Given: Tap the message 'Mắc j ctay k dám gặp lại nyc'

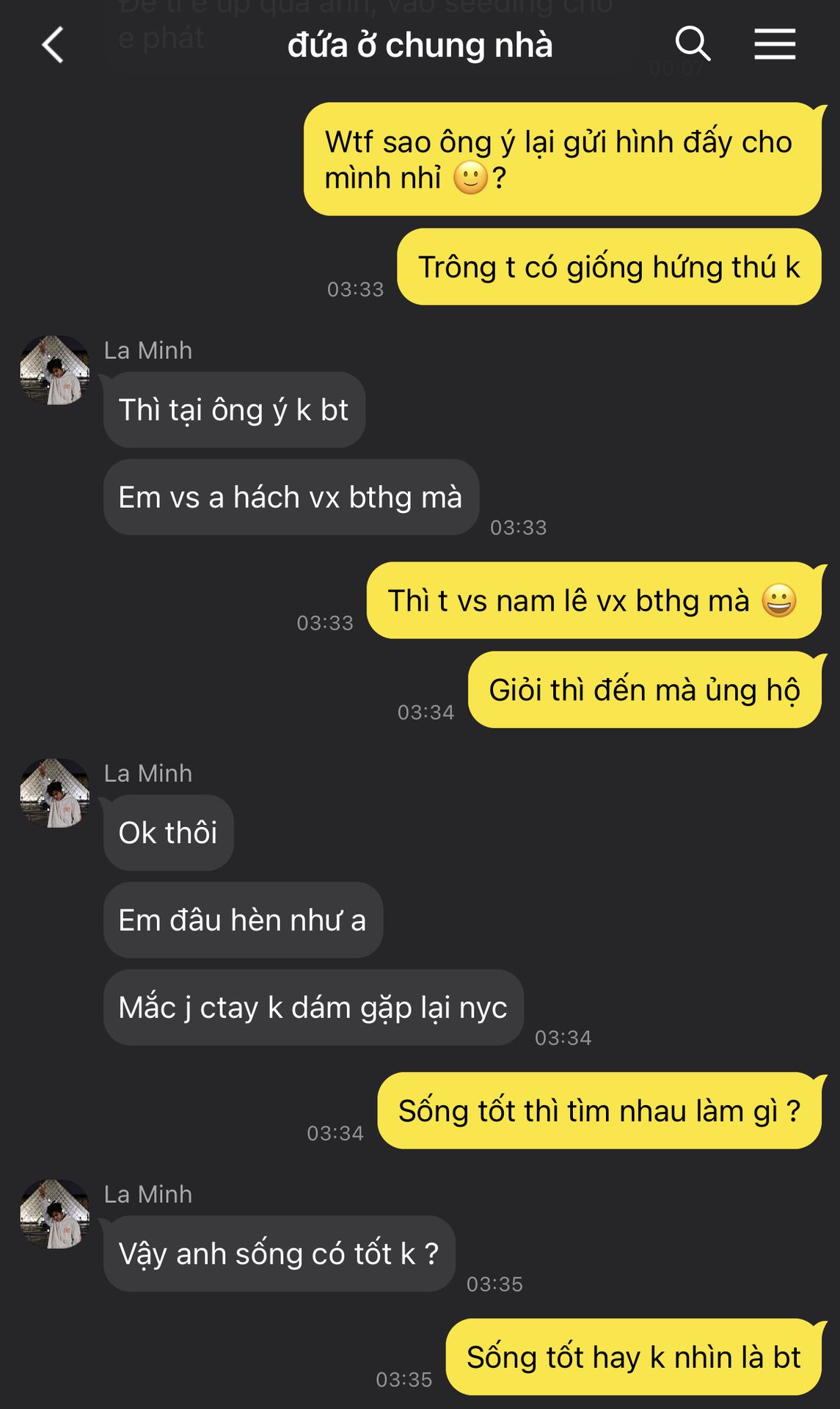Looking at the screenshot, I should pyautogui.click(x=314, y=1007).
